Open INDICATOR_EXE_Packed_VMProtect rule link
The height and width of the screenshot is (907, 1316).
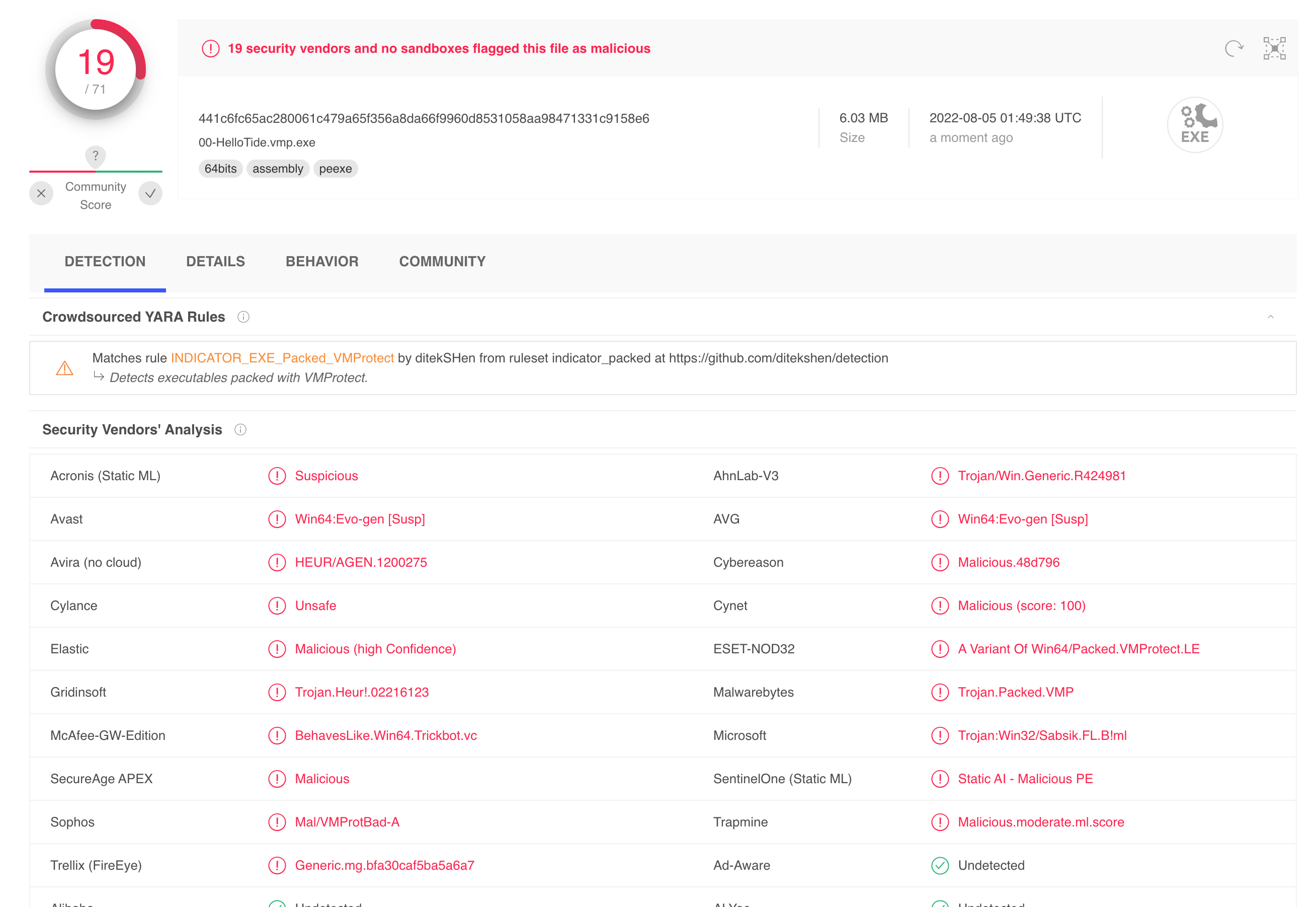click(x=282, y=358)
